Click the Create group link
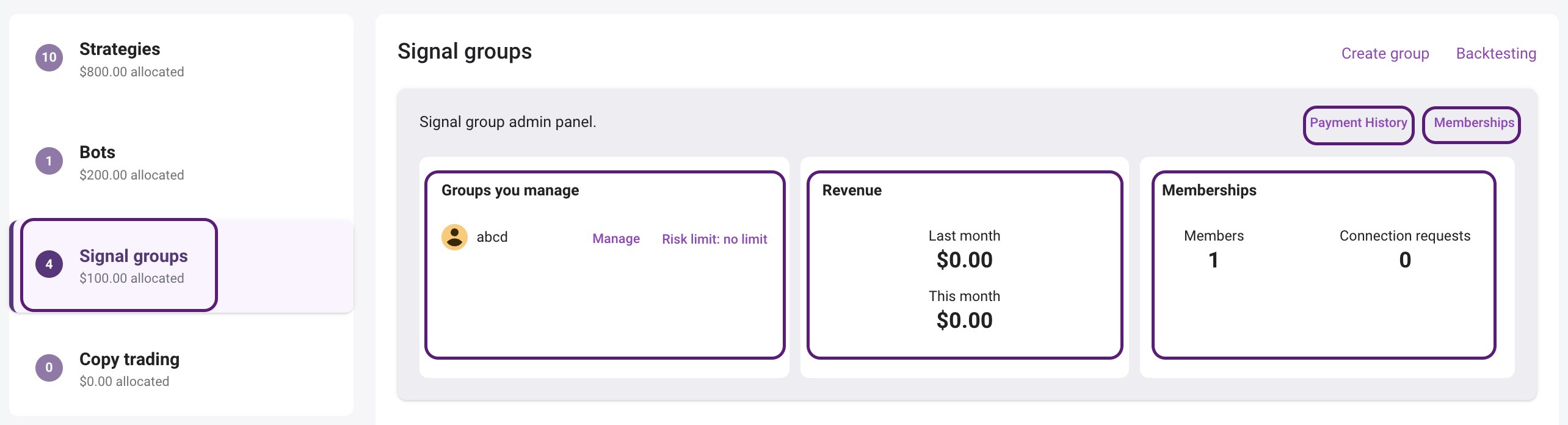Viewport: 1568px width, 425px height. click(1385, 54)
